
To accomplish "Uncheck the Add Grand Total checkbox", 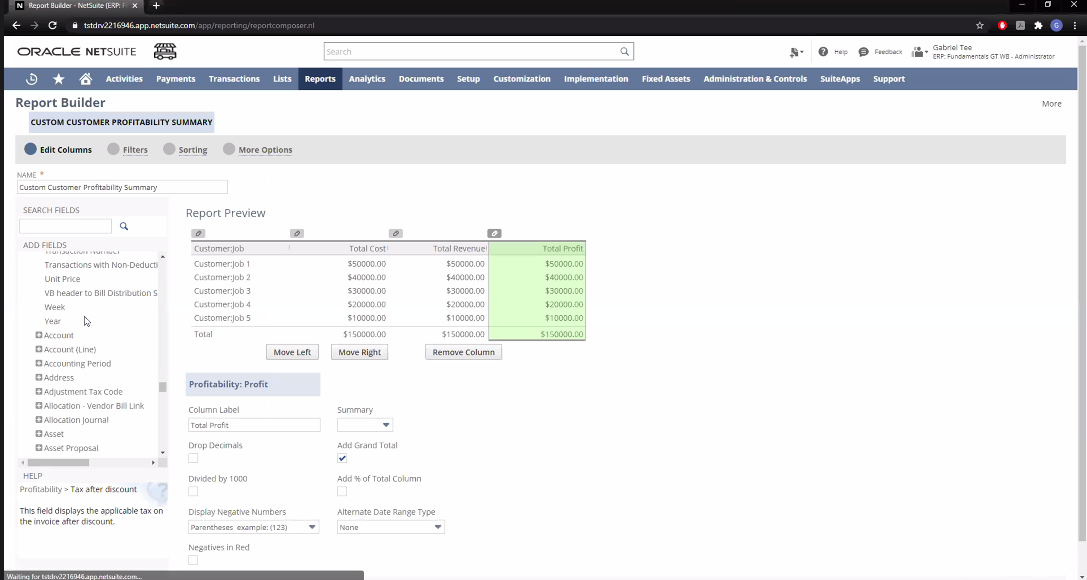I will pyautogui.click(x=342, y=457).
